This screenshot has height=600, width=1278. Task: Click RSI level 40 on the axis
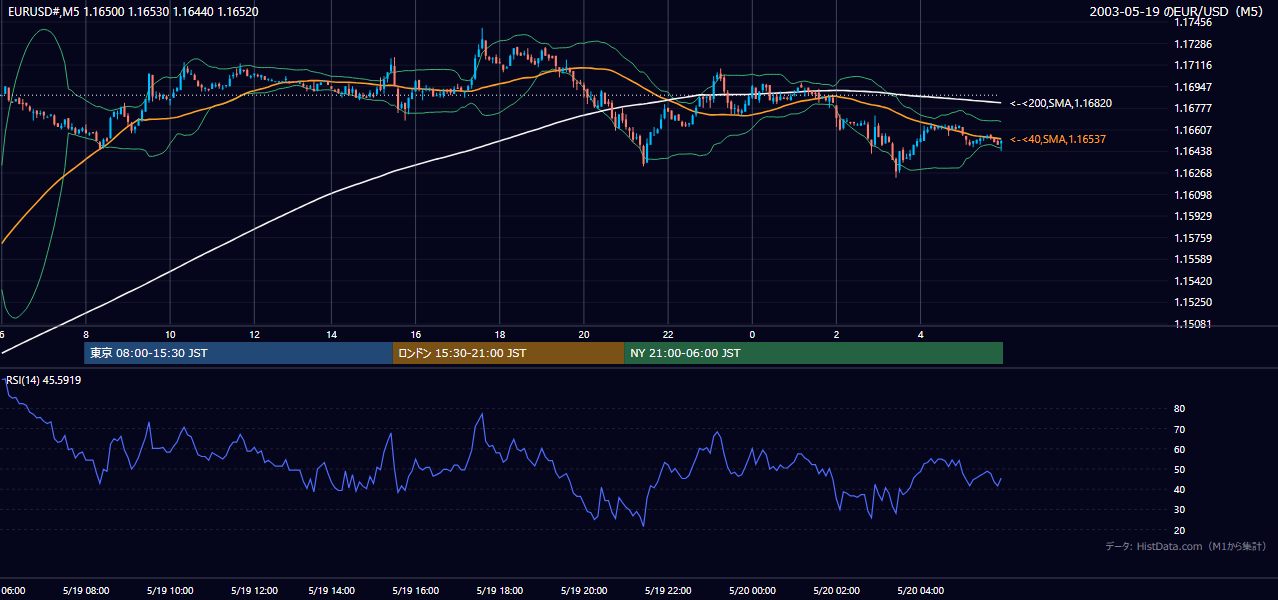tap(1179, 489)
